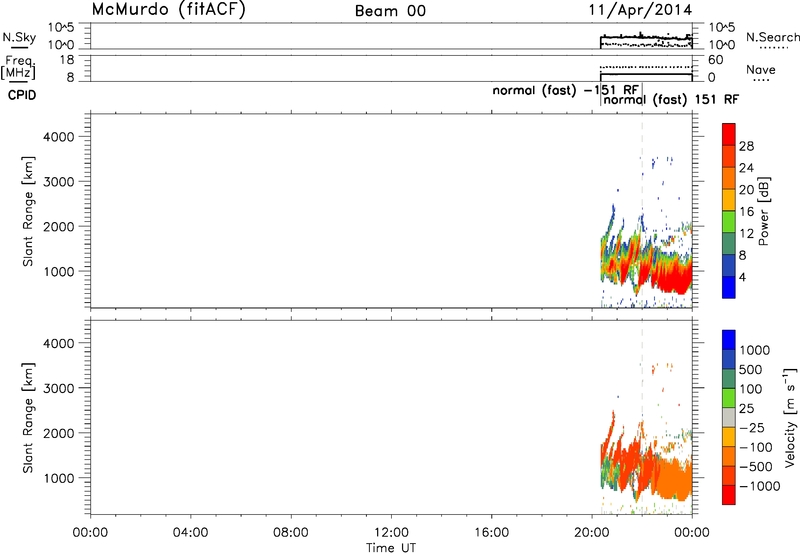Click the 'Freq. [MHz]' axis label
Viewport: 800px width, 554px height.
[x=19, y=67]
